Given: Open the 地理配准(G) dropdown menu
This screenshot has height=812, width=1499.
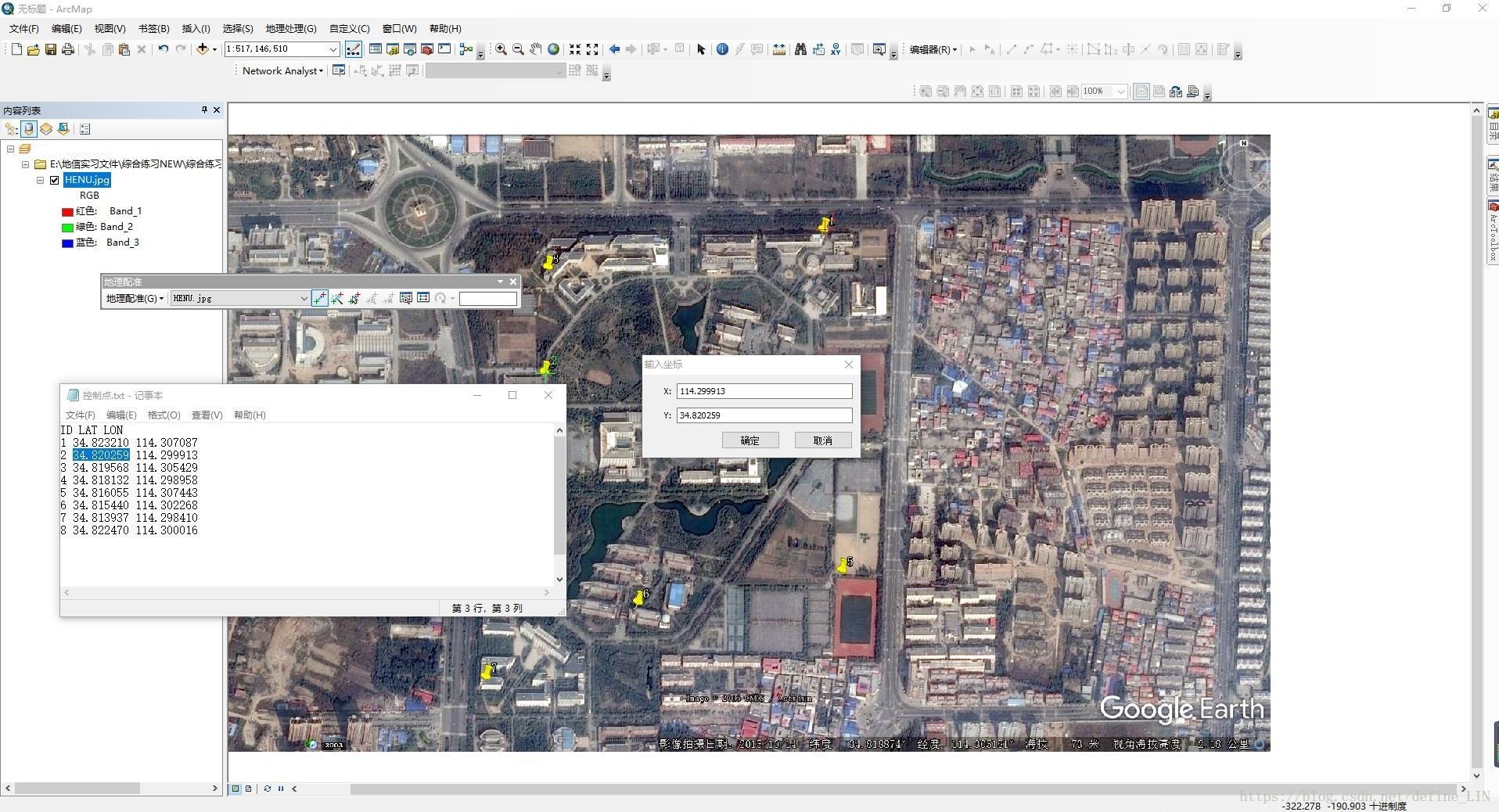Looking at the screenshot, I should (135, 298).
